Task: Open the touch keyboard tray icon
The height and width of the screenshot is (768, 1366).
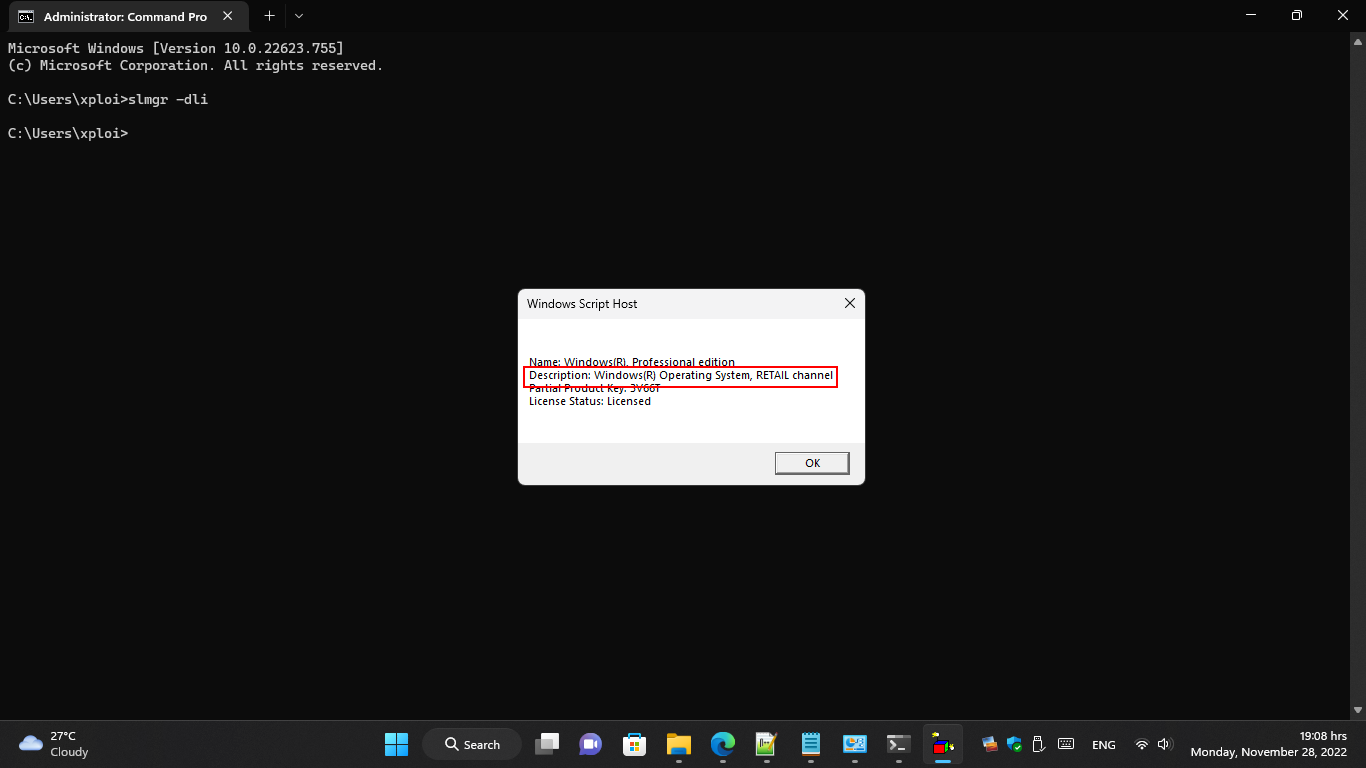Action: pyautogui.click(x=1066, y=744)
